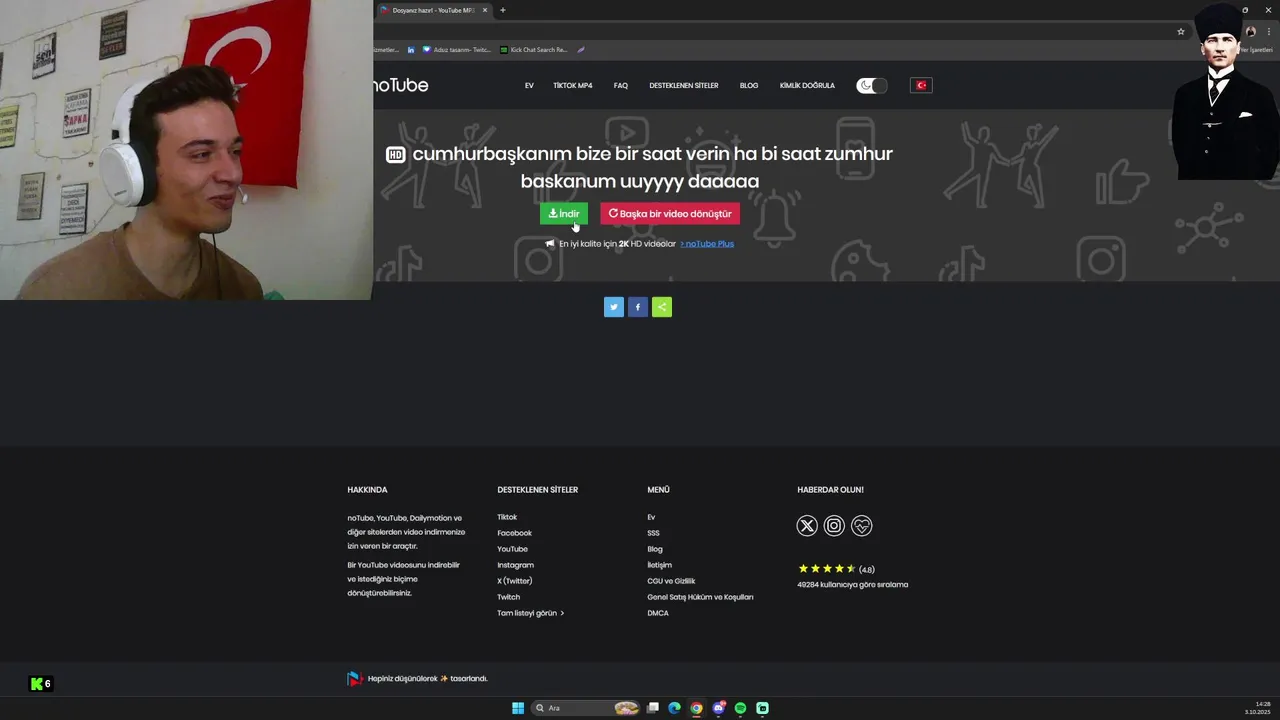Open Spotify from the taskbar
The image size is (1280, 720).
[x=741, y=708]
